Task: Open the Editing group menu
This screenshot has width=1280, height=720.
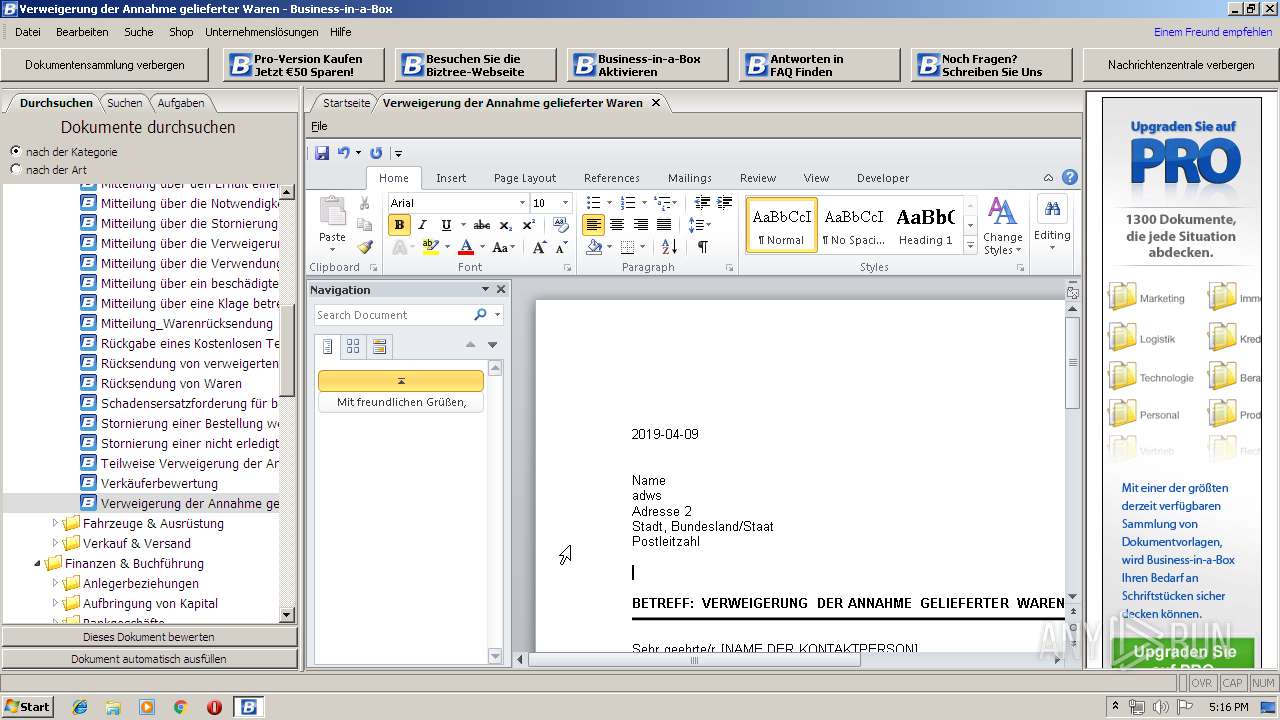Action: click(1052, 224)
